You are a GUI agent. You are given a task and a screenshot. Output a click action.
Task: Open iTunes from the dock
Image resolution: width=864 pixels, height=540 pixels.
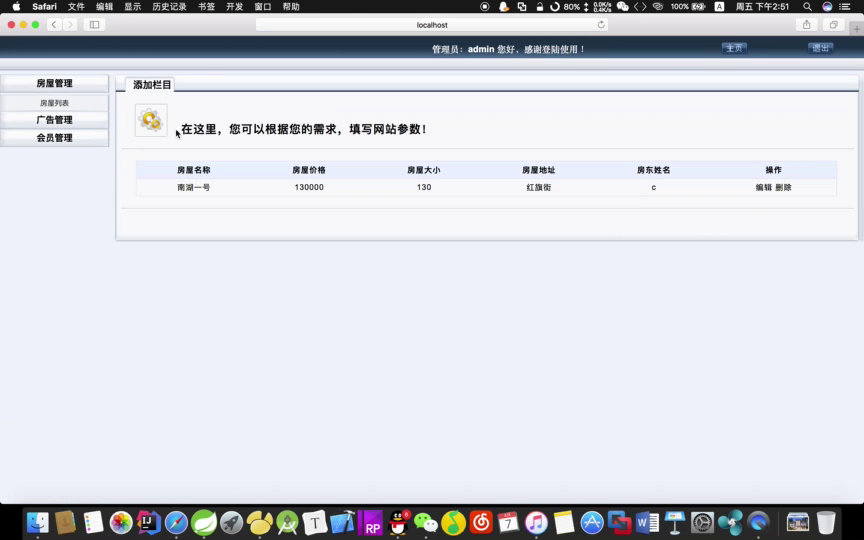[x=536, y=522]
